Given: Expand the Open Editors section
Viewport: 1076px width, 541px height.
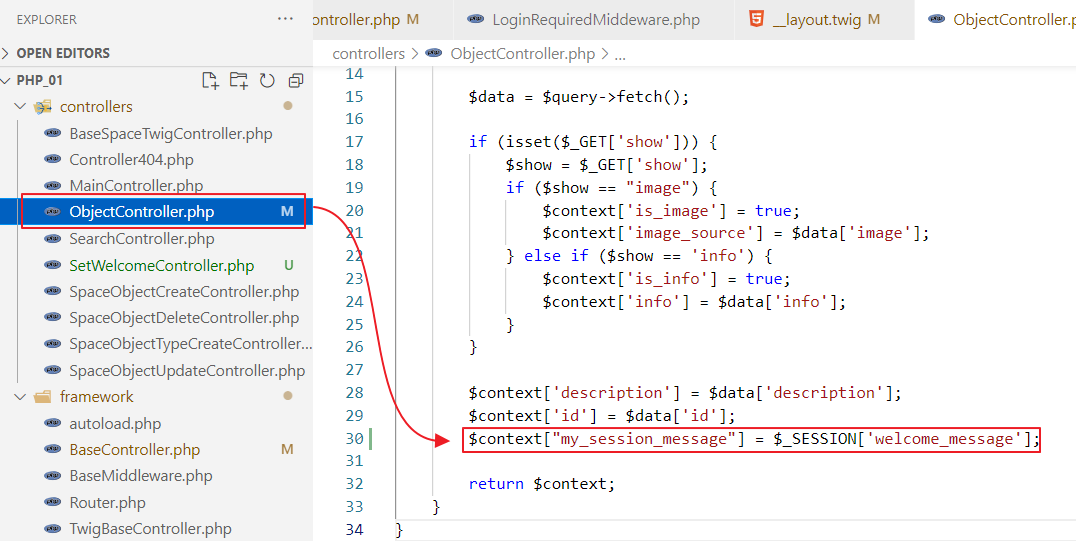Looking at the screenshot, I should (x=8, y=53).
